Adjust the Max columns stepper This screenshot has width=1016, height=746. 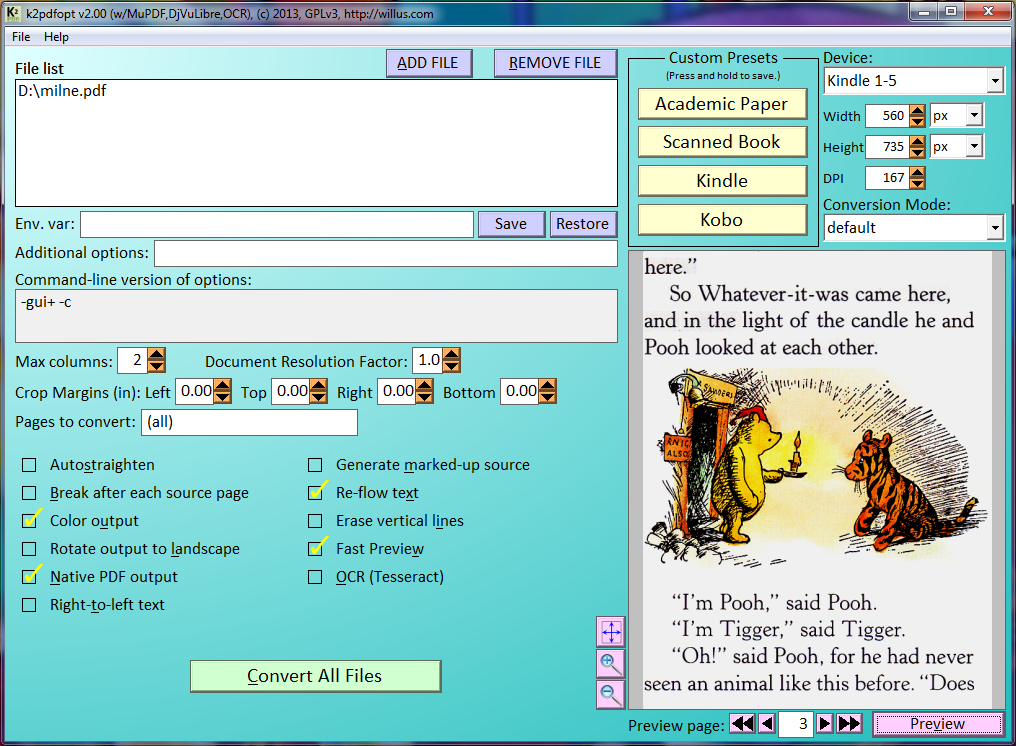[156, 360]
